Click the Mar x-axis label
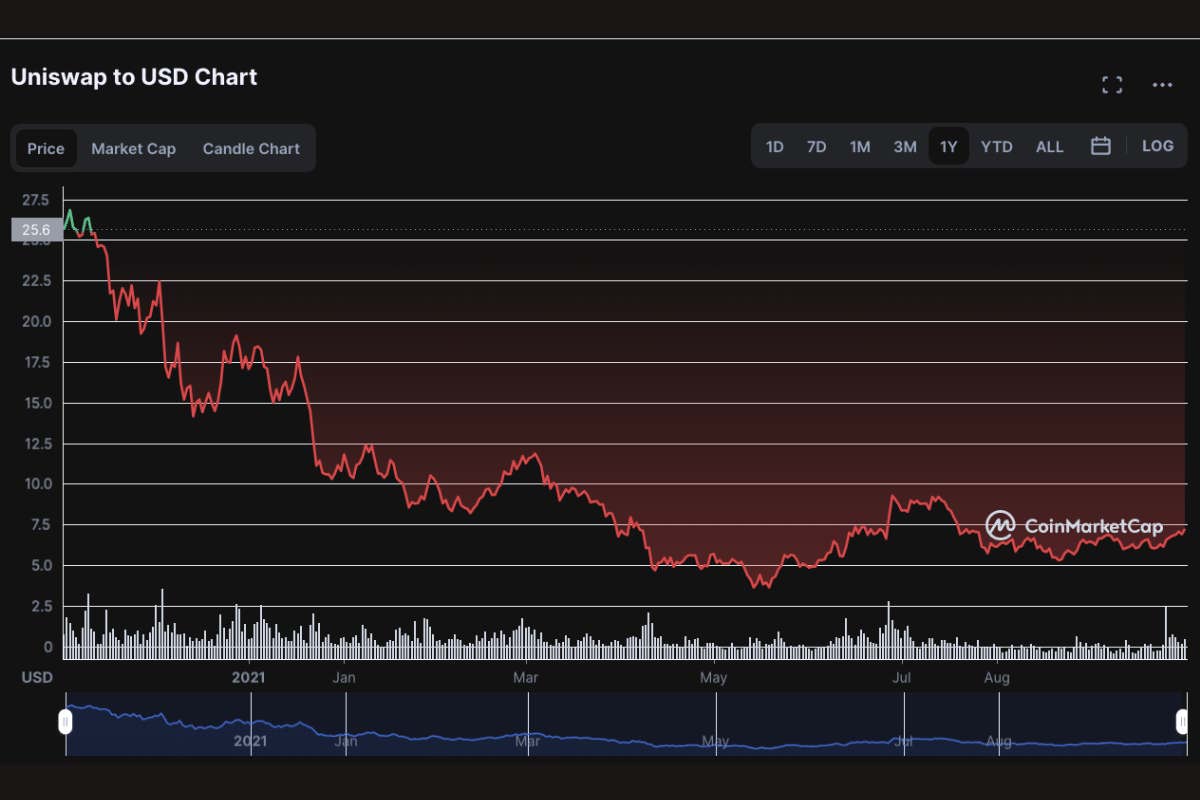This screenshot has width=1200, height=800. coord(526,677)
